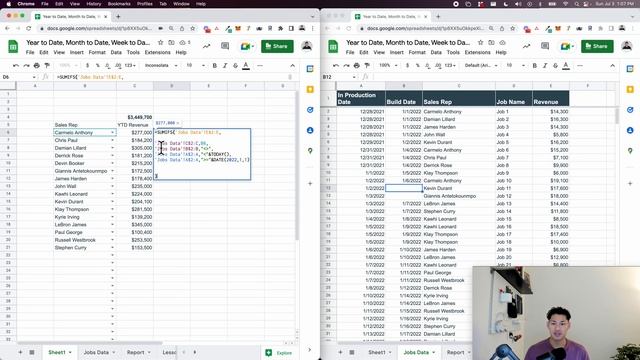The image size is (640, 360).
Task: Click the Sheets home logo, left window
Action: 13,47
